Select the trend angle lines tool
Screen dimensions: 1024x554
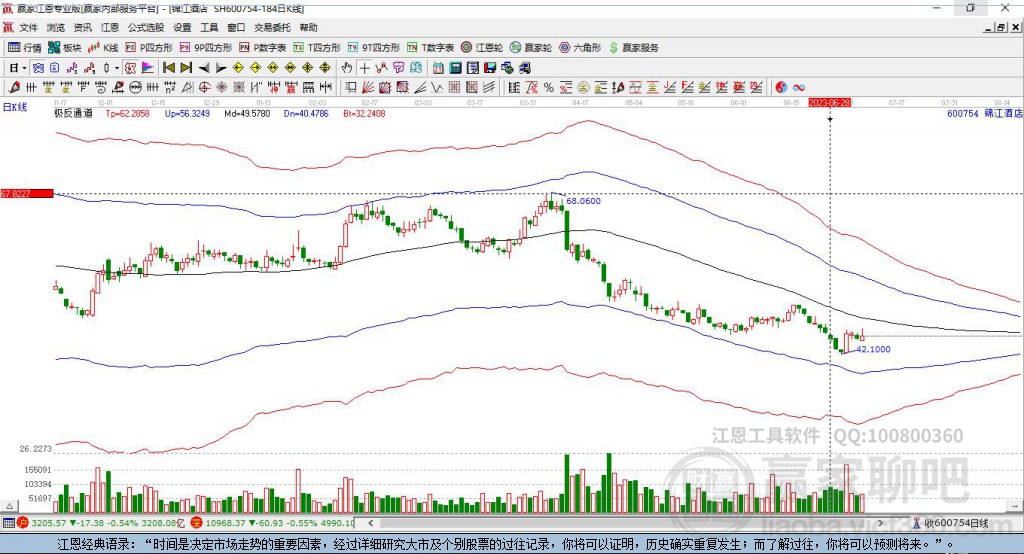pos(420,87)
